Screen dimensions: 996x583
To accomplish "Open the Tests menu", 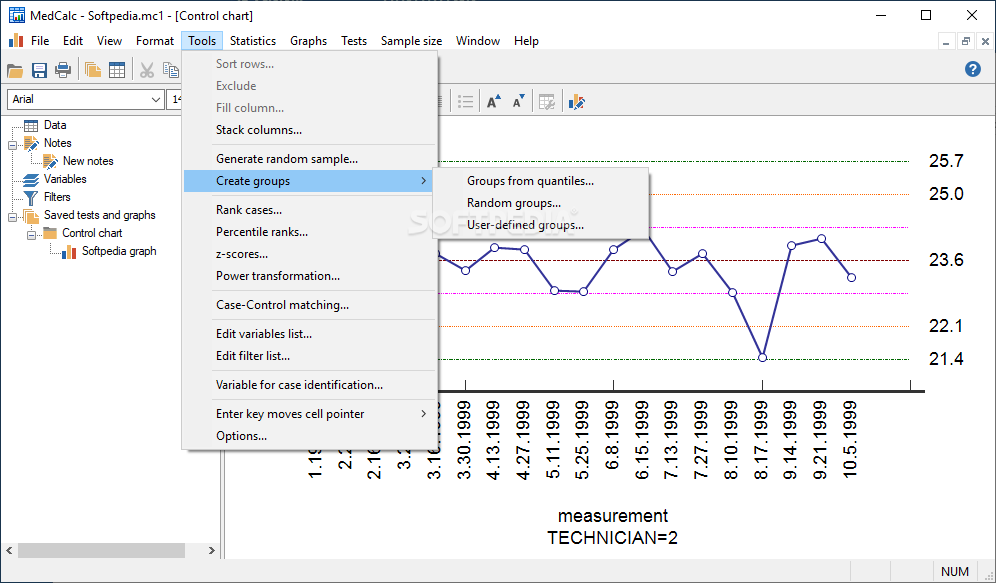I will (354, 41).
